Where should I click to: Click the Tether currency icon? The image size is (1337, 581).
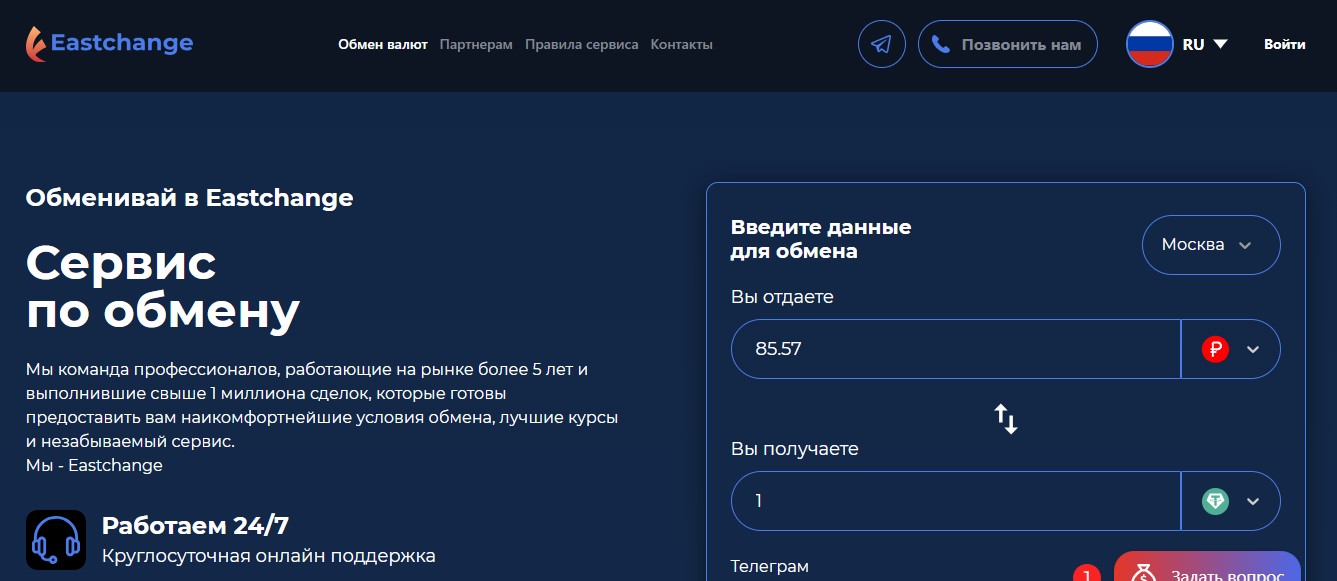click(x=1215, y=501)
